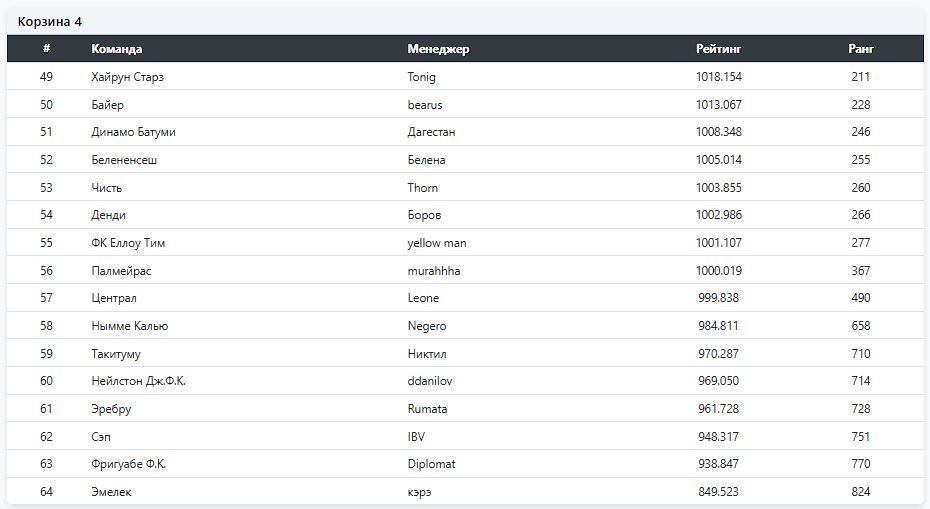Screen dimensions: 930x509
Task: Select team Эмелек row
Action: 465,492
